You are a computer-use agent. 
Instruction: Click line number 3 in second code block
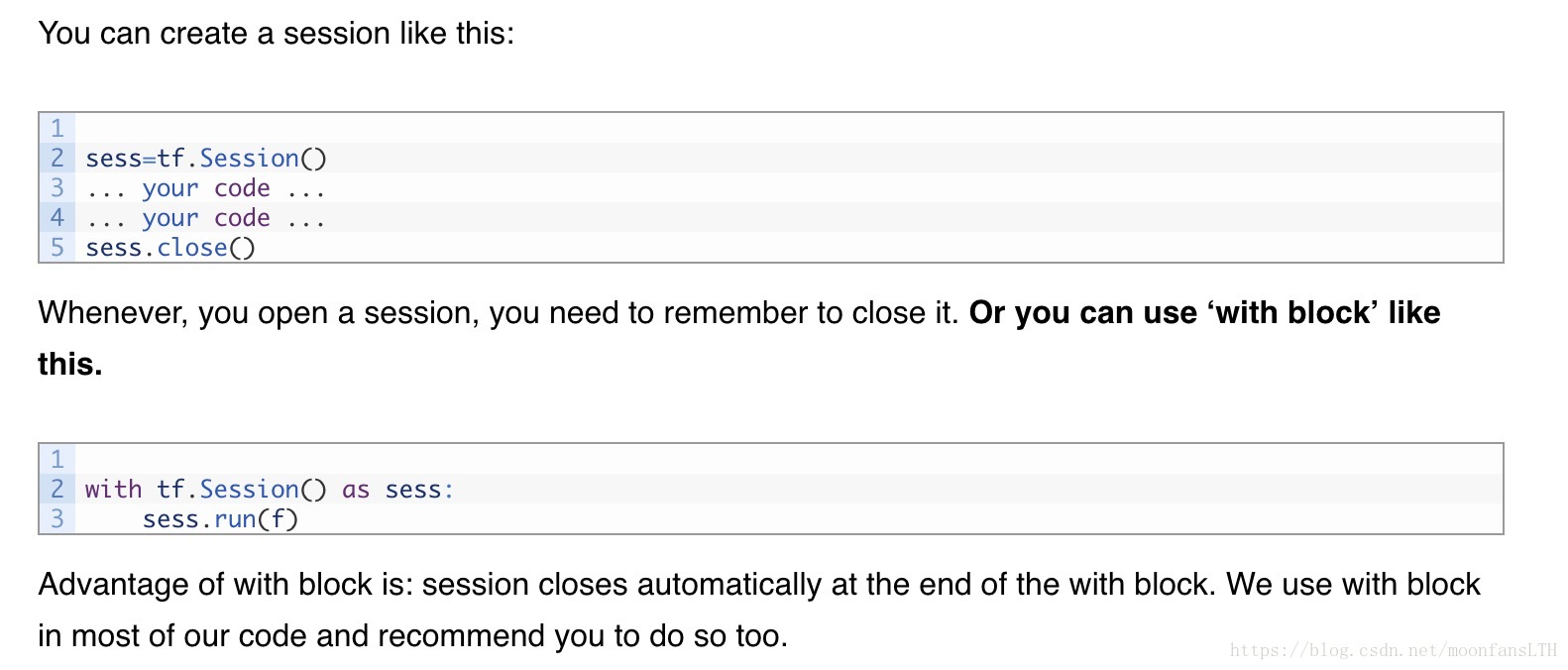56,519
